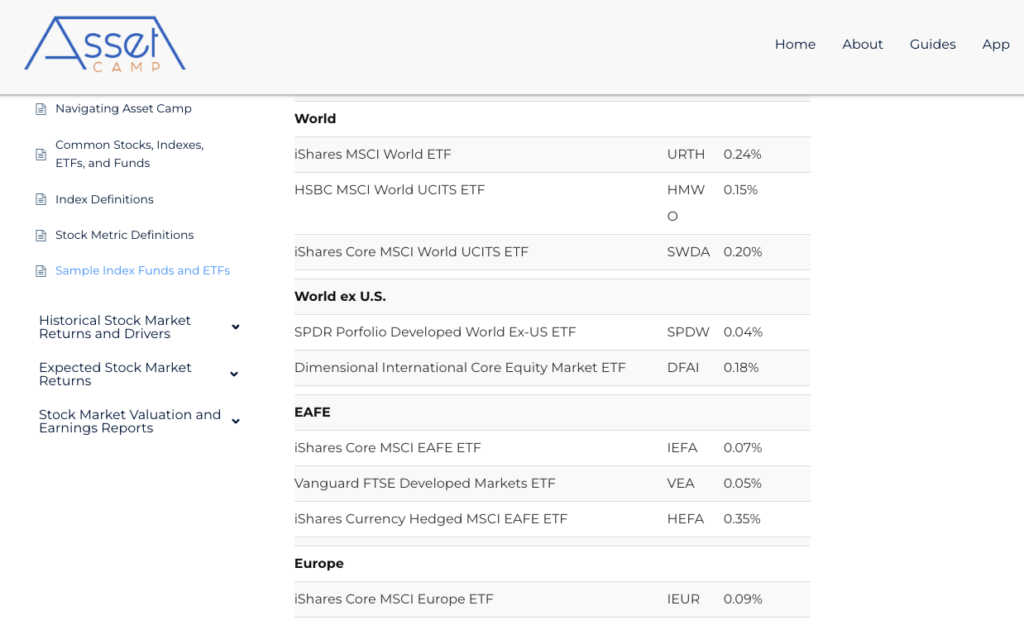Select the 0.20% expense ratio
Image resolution: width=1024 pixels, height=625 pixels.
(743, 252)
